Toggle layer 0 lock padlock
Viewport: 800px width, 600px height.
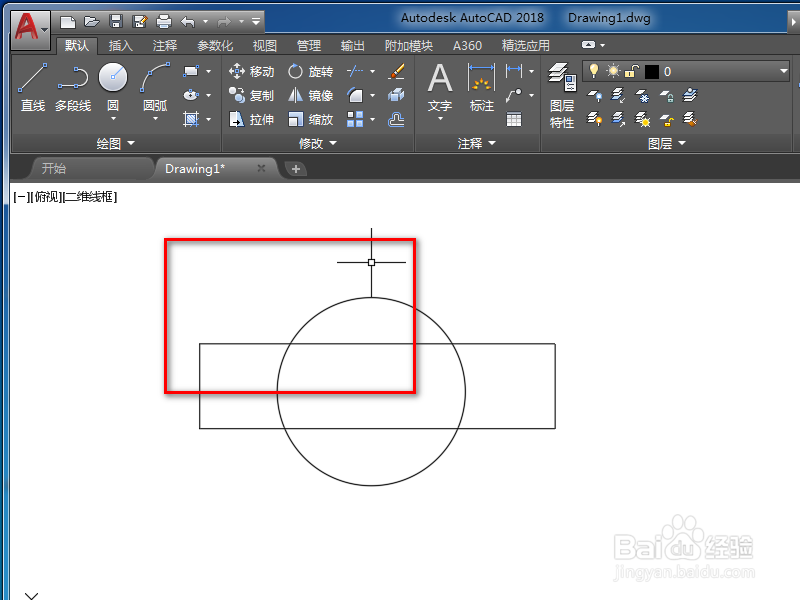click(632, 71)
